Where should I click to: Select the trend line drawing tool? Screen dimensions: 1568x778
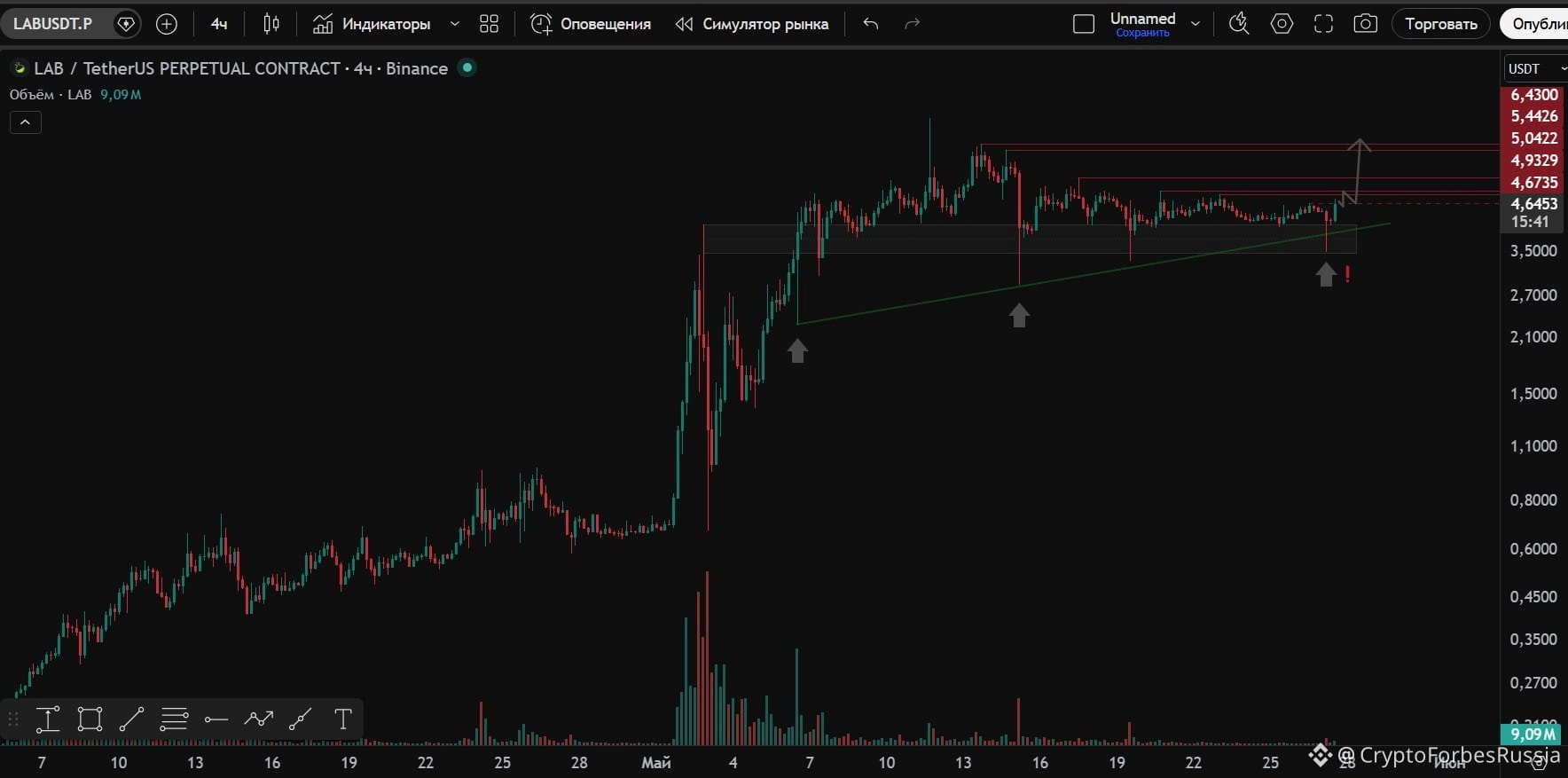tap(131, 719)
